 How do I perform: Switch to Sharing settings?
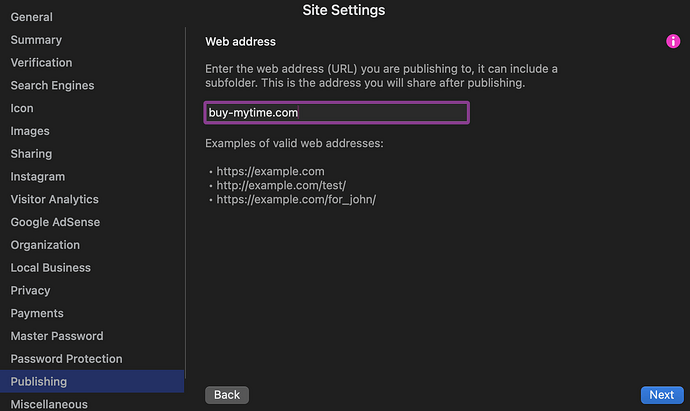tap(31, 154)
